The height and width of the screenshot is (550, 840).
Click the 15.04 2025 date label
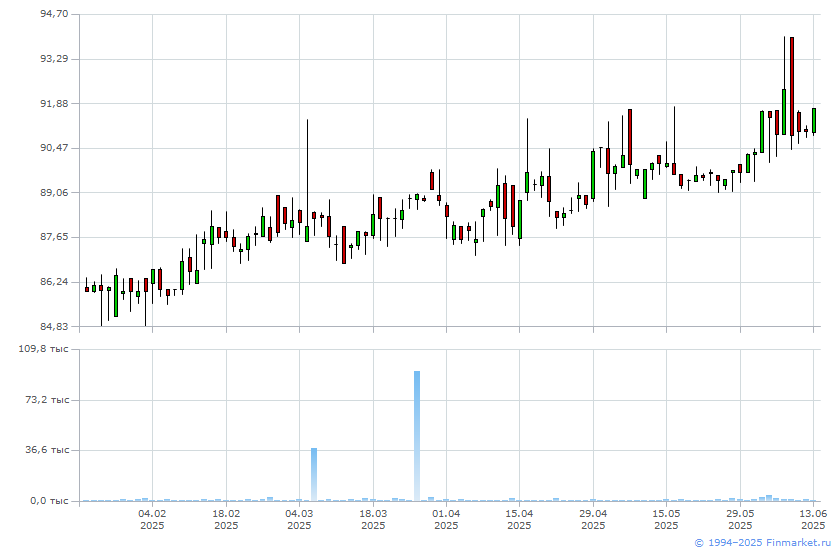click(x=519, y=519)
